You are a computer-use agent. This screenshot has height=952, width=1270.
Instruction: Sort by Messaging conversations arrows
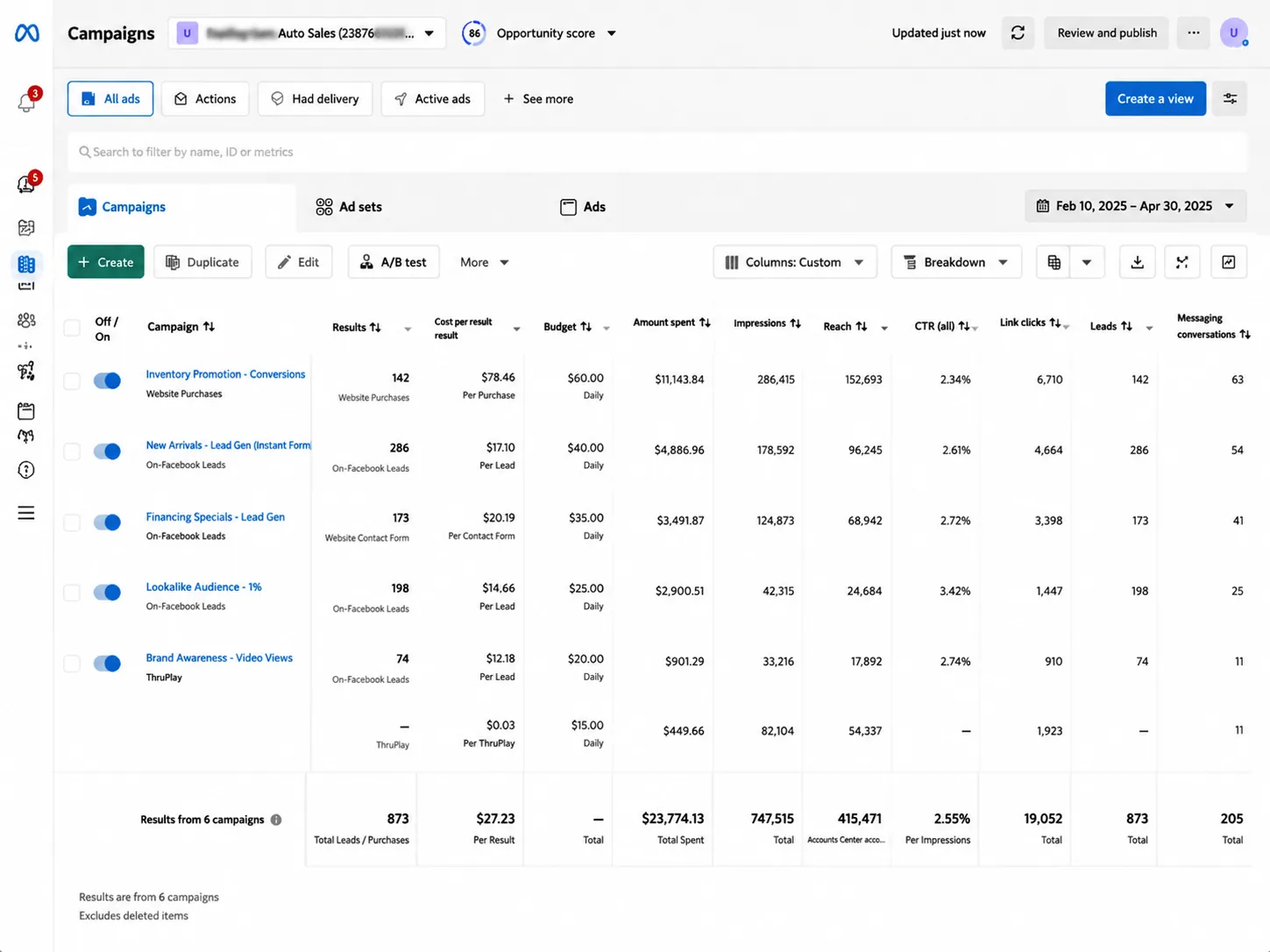tap(1245, 334)
